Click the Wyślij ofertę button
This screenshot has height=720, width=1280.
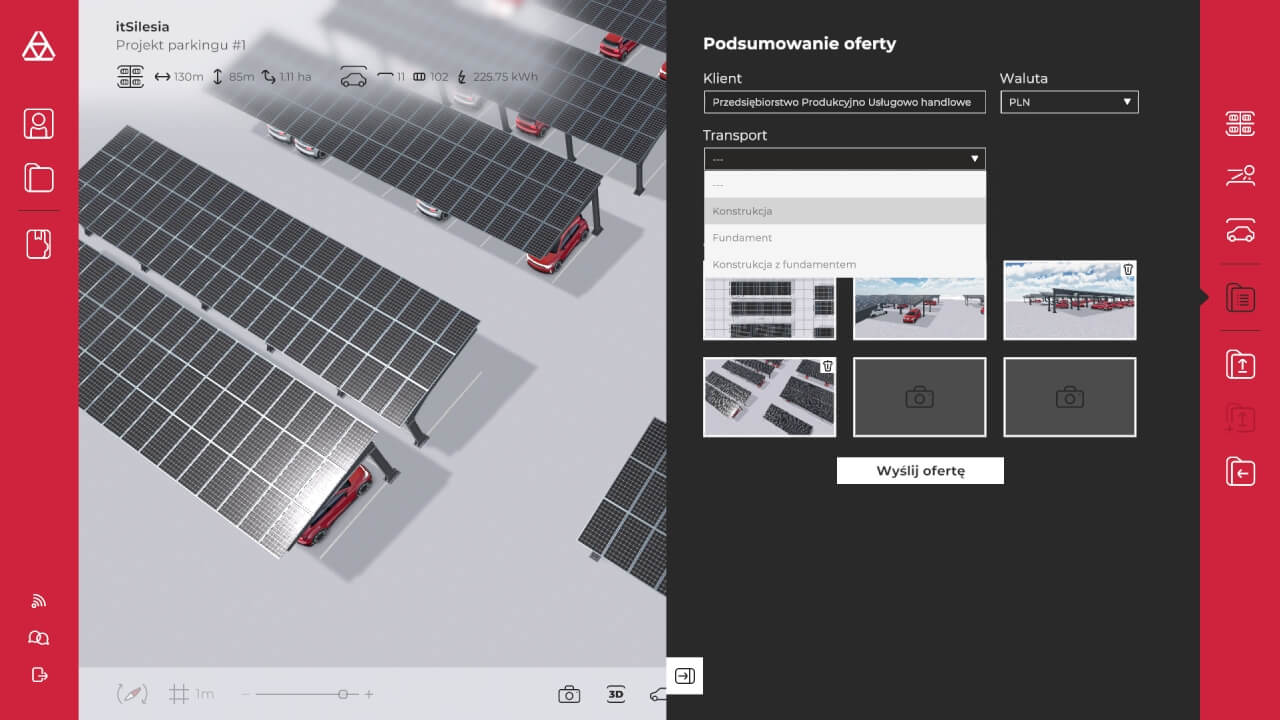(920, 471)
